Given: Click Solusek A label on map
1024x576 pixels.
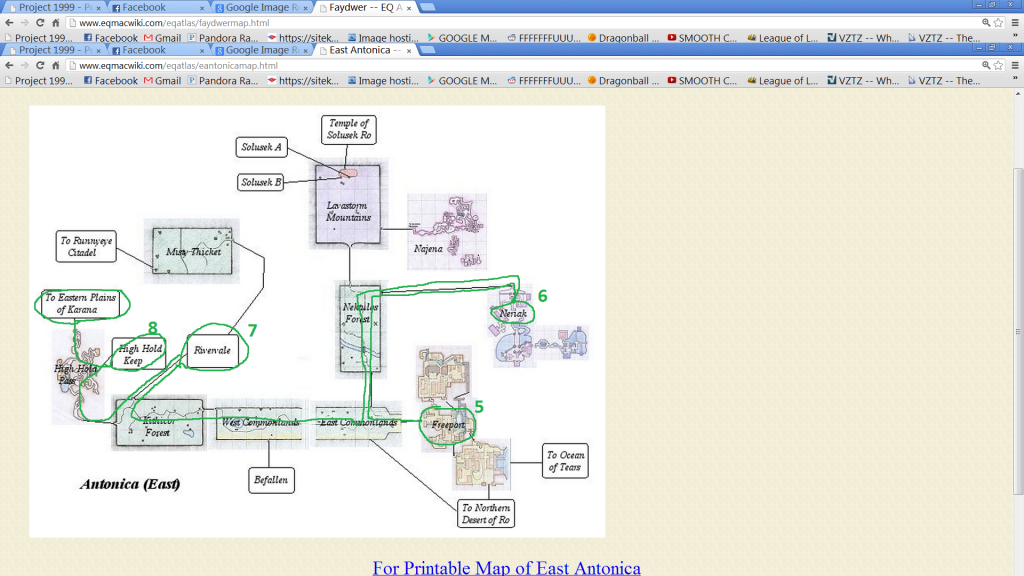Looking at the screenshot, I should point(261,147).
